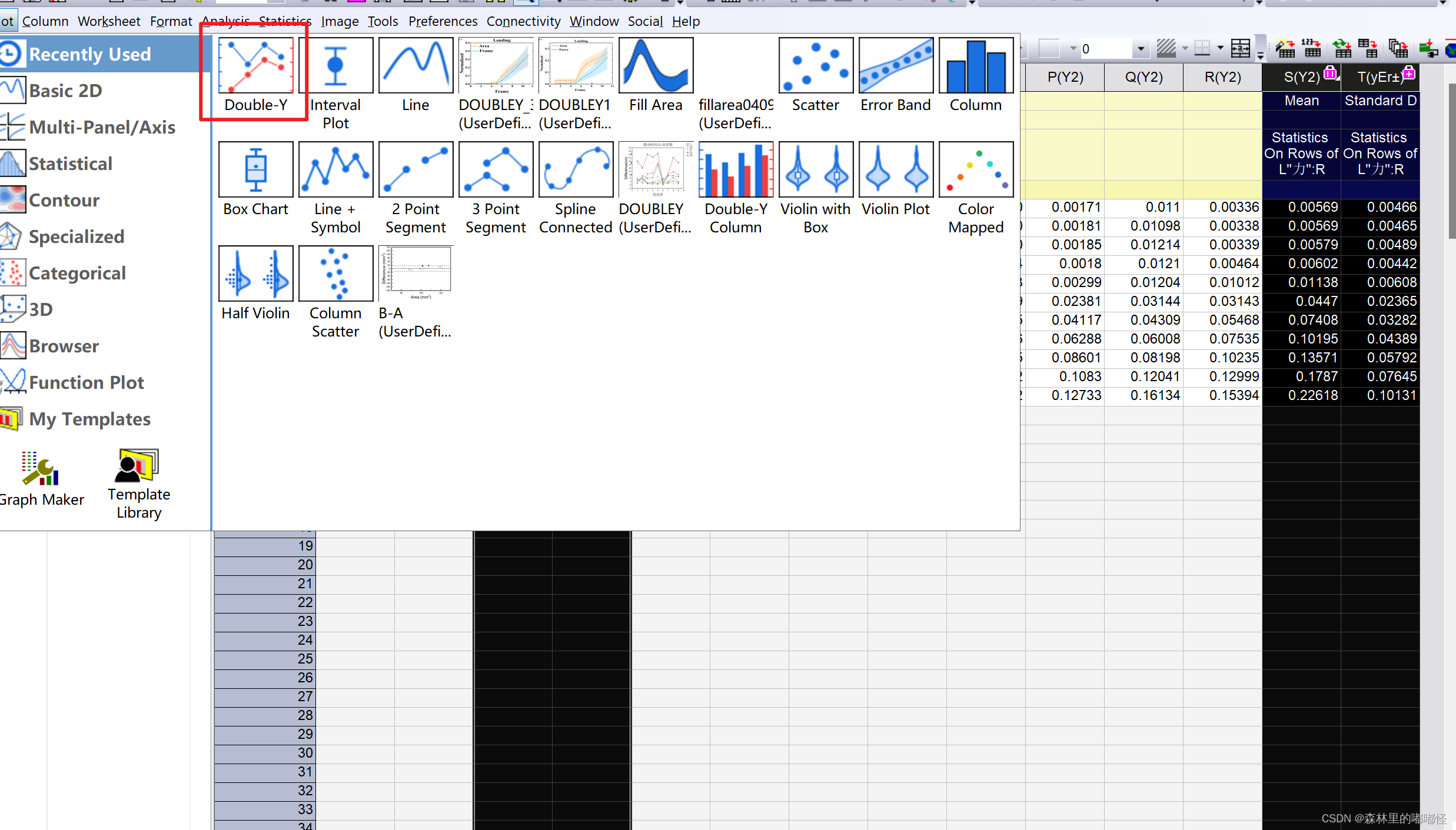Expand the fill pattern dropdown arrow
Image resolution: width=1456 pixels, height=830 pixels.
click(1185, 49)
